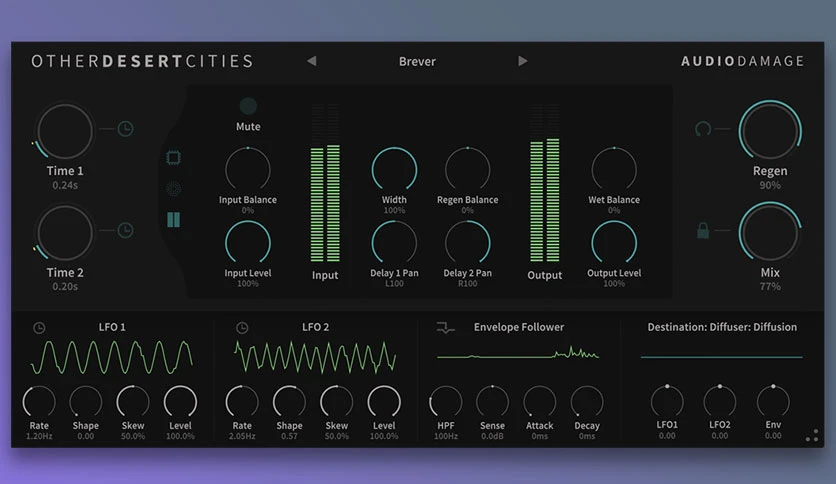Screen dimensions: 836x484
Task: Select the chip-shaped page icon
Action: coord(173,157)
